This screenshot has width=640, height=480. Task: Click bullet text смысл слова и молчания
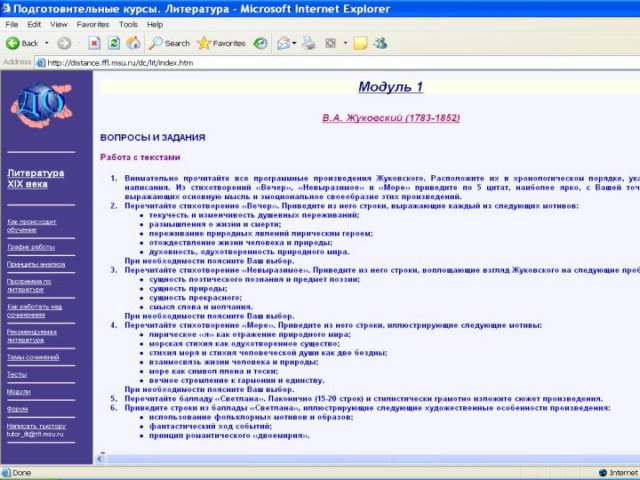tap(201, 307)
